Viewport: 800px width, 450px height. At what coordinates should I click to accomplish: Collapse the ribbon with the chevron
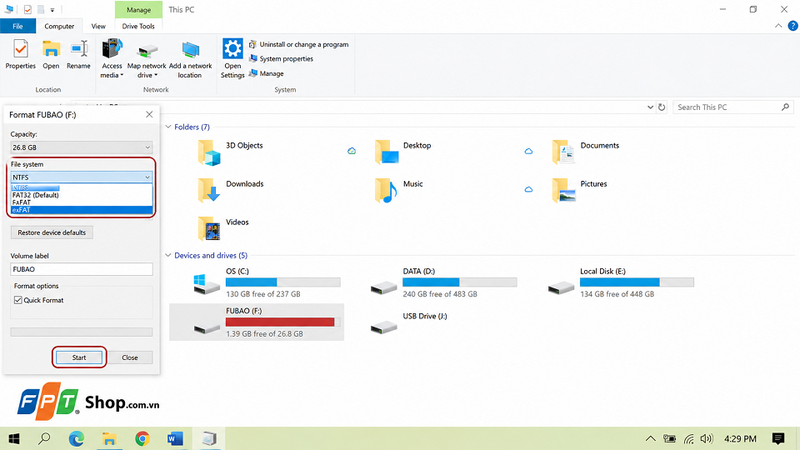[778, 26]
